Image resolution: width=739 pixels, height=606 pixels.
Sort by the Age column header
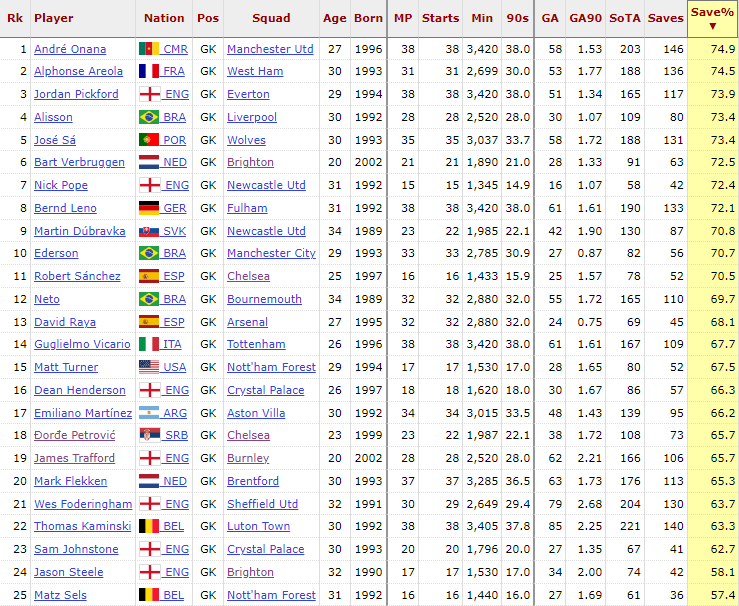335,18
